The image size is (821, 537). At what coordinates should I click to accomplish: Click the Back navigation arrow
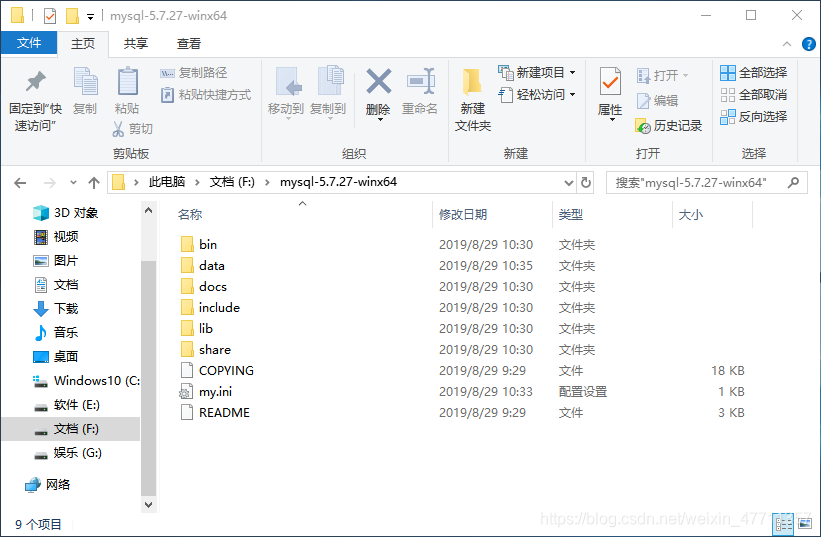(20, 183)
